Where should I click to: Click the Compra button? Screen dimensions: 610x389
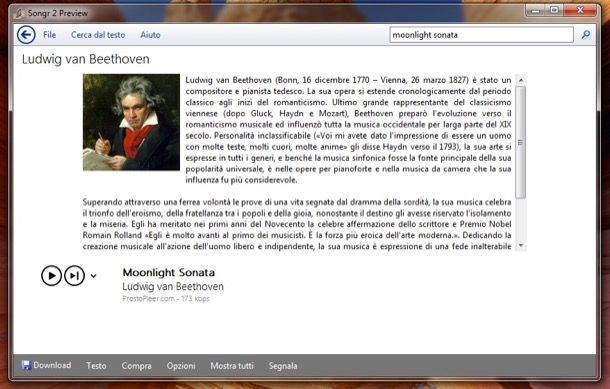click(x=137, y=366)
